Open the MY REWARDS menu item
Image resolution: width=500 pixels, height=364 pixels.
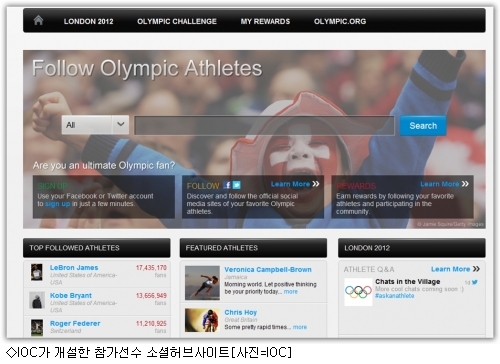click(265, 21)
